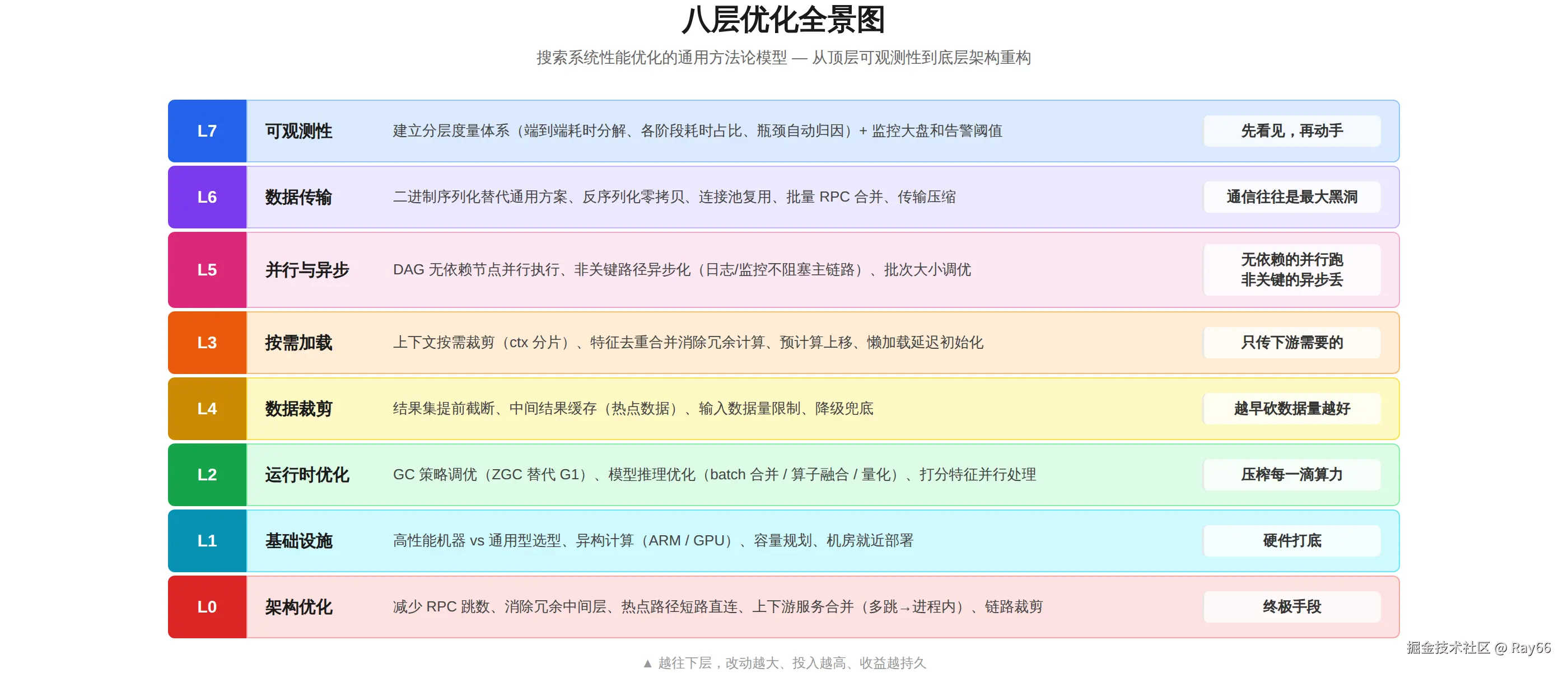Click the description starting with DAG 无依赖节点
This screenshot has width=1568, height=673.
point(682,269)
